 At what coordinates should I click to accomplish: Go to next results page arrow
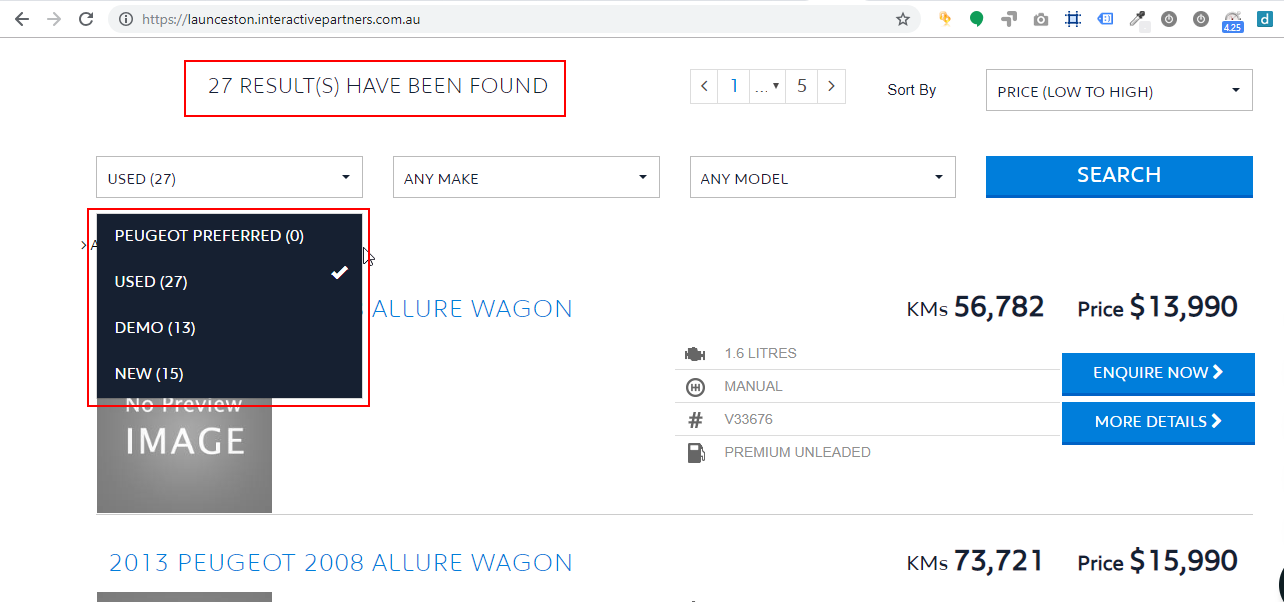(x=831, y=86)
